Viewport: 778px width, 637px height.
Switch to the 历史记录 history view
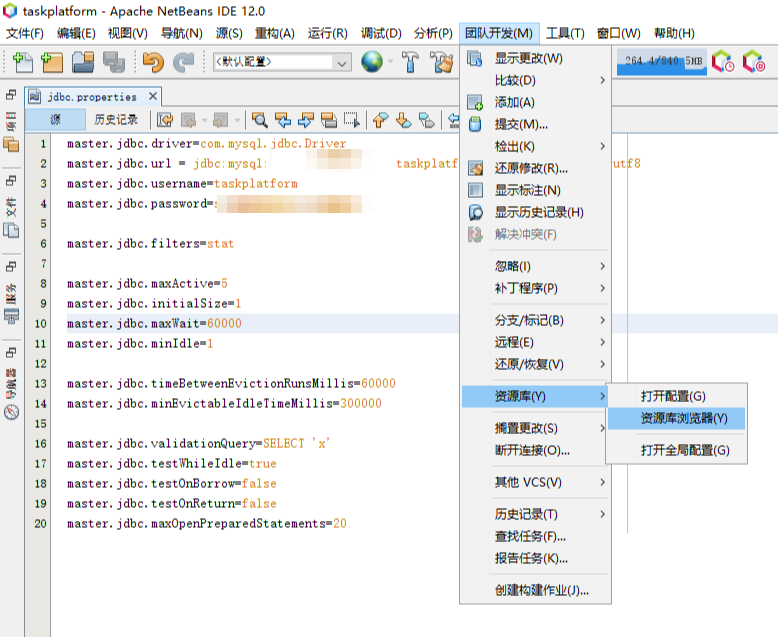(x=116, y=120)
